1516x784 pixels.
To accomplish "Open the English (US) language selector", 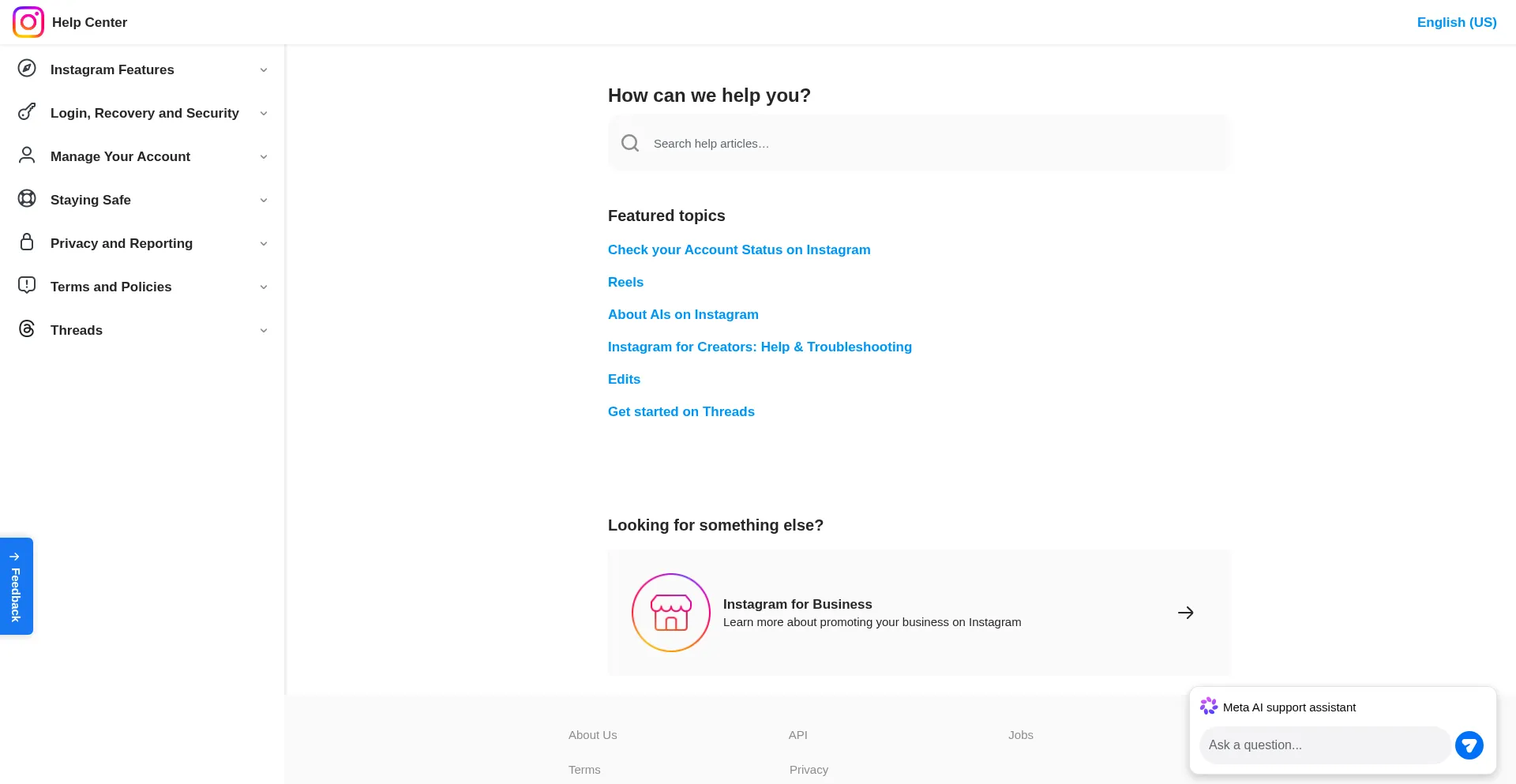I will (1457, 22).
